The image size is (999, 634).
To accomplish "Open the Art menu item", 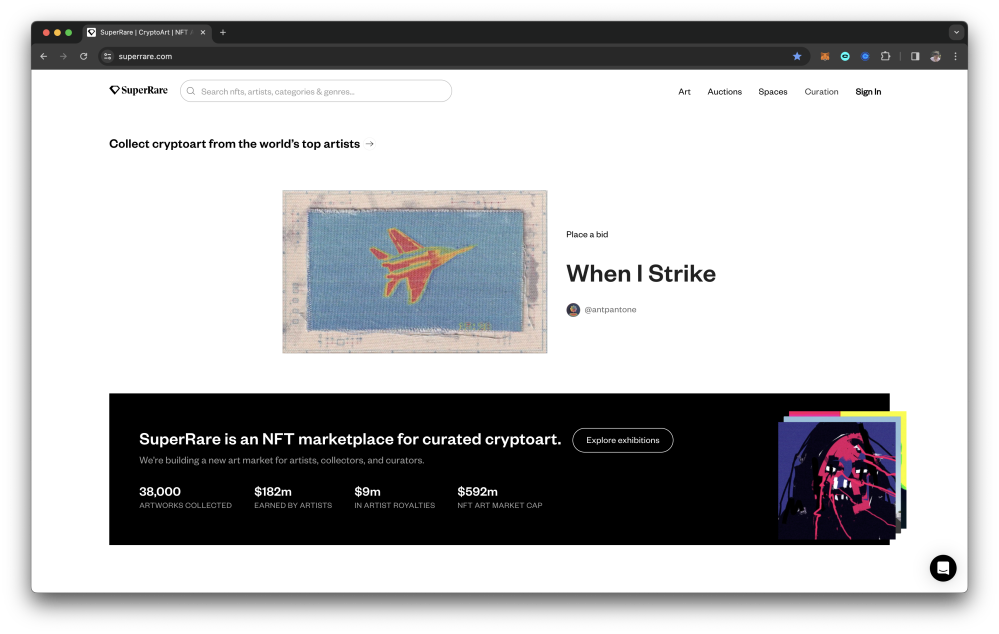I will point(684,92).
